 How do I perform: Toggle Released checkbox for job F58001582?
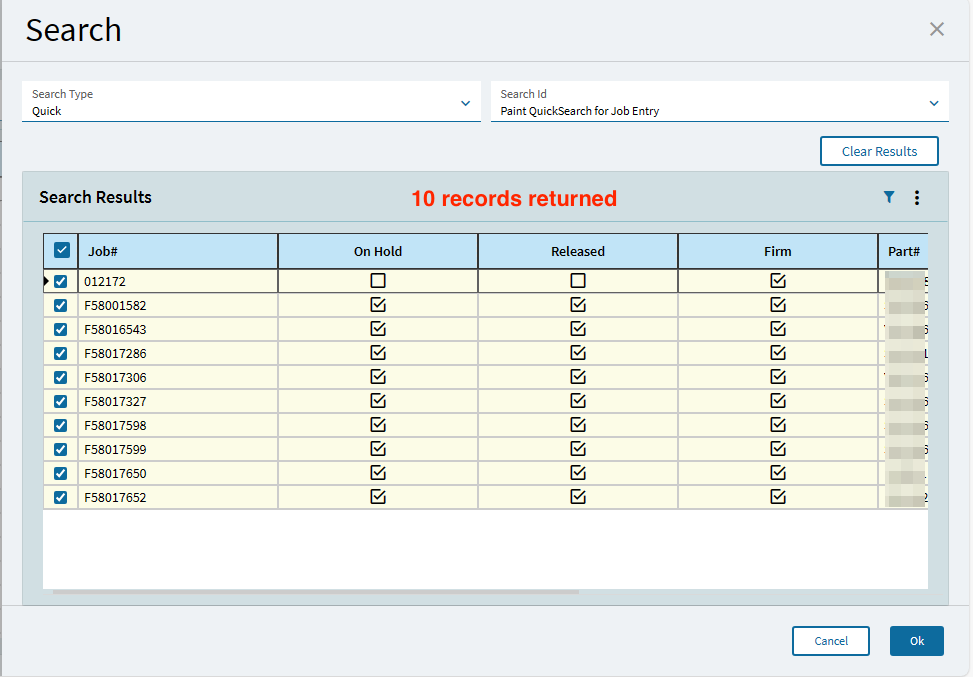(578, 305)
